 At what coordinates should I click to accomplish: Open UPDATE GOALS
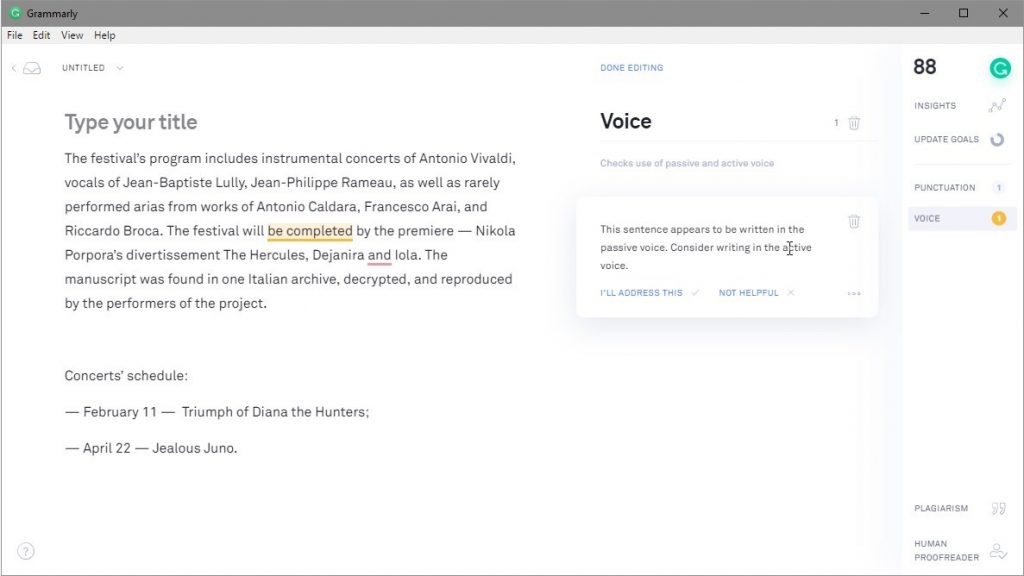click(946, 140)
